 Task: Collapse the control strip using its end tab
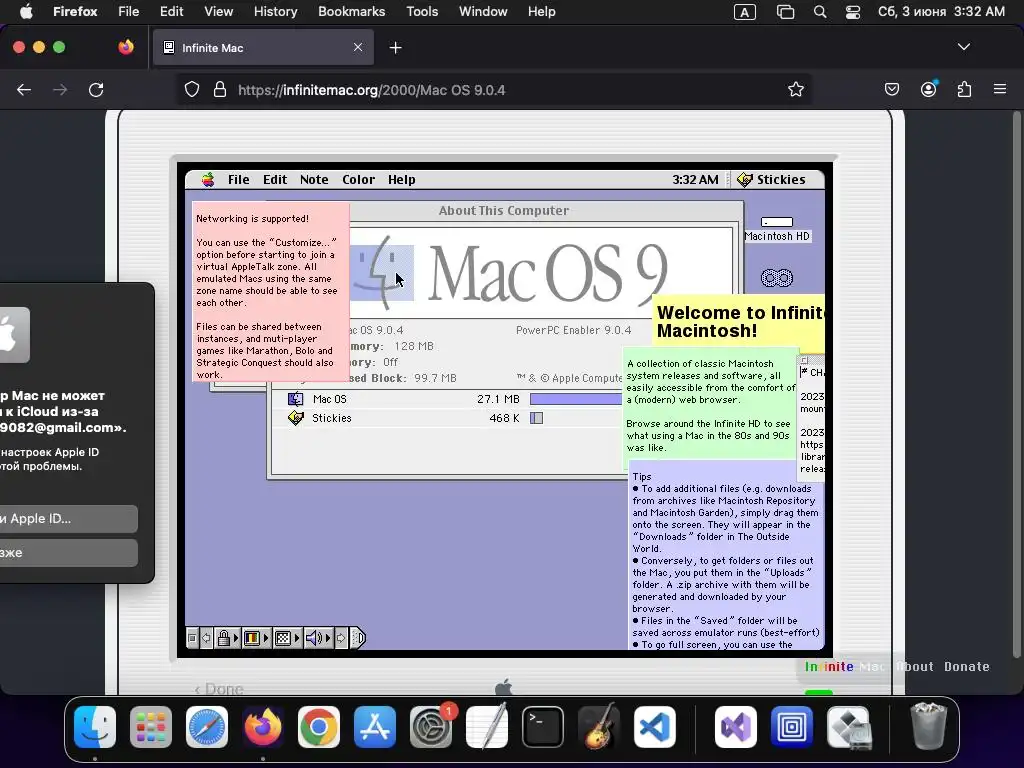[358, 638]
